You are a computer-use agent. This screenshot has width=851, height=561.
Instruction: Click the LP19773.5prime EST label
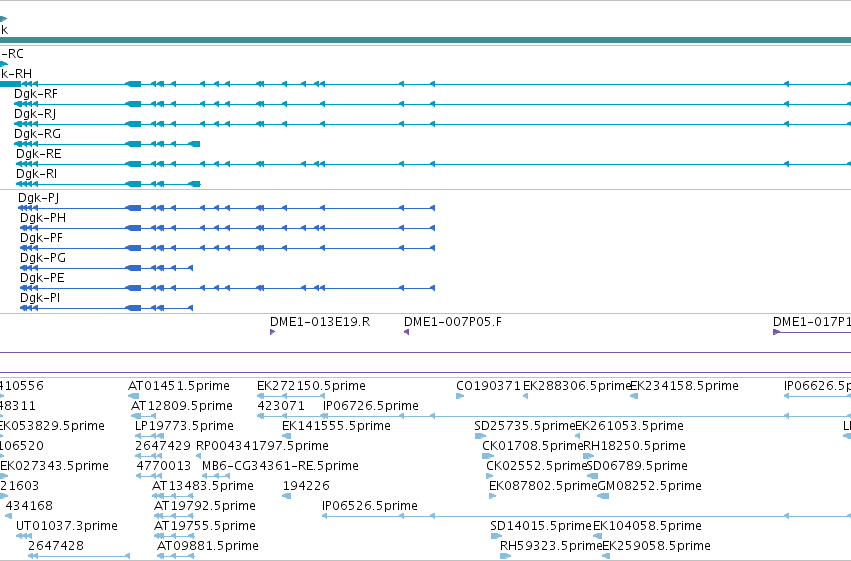(x=184, y=426)
